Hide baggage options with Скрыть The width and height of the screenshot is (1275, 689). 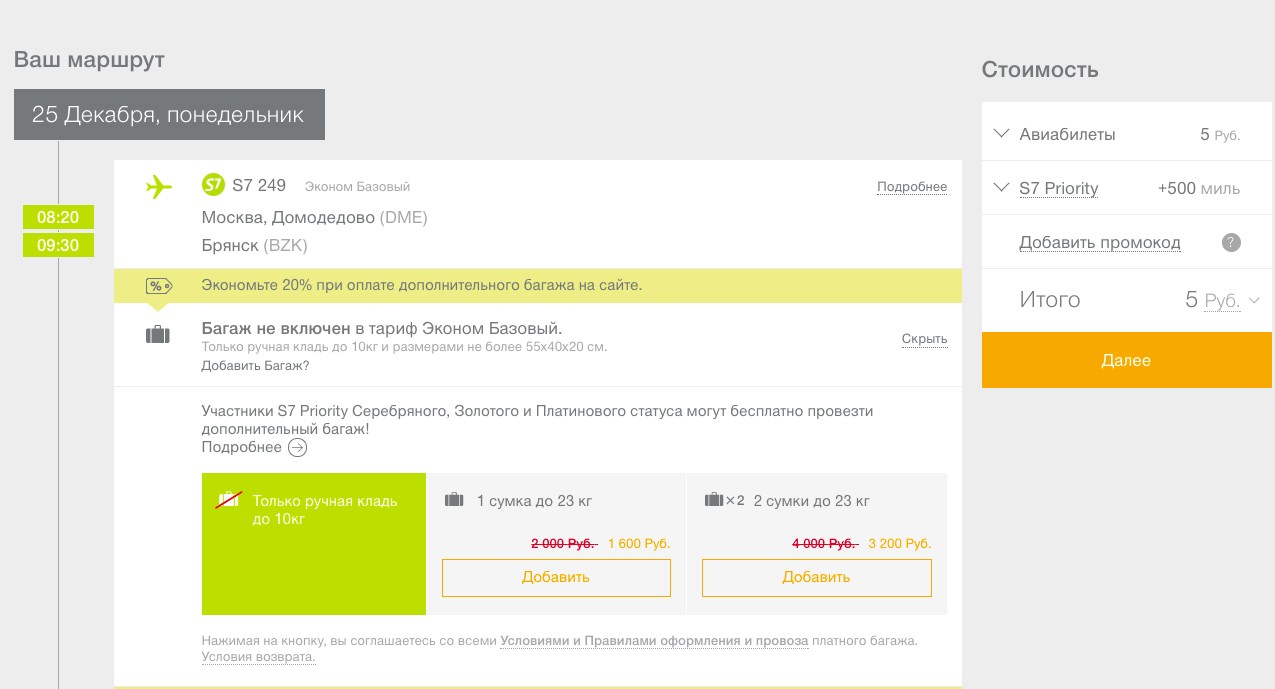click(x=924, y=339)
